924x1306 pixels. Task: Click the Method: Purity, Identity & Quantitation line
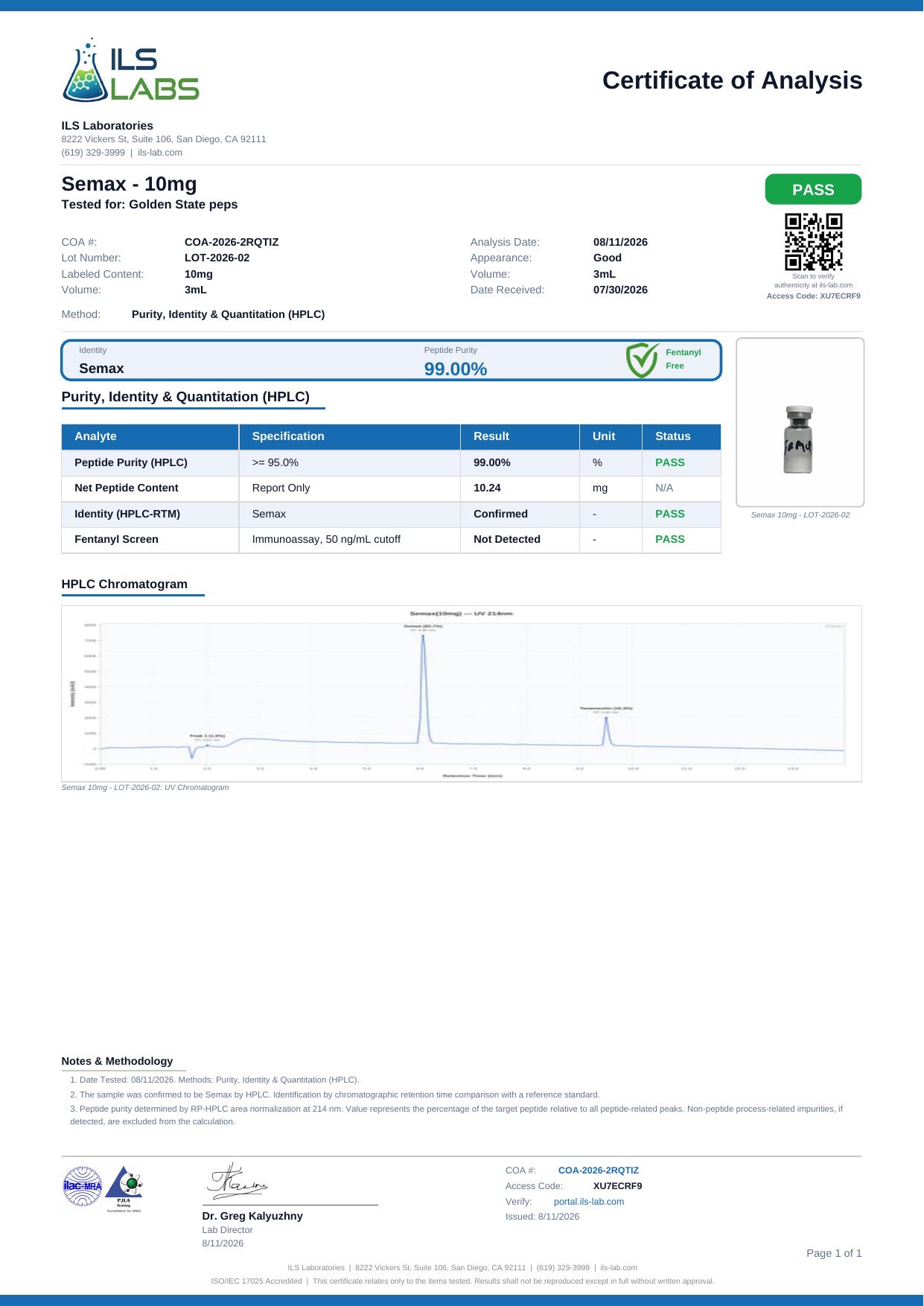pyautogui.click(x=194, y=314)
